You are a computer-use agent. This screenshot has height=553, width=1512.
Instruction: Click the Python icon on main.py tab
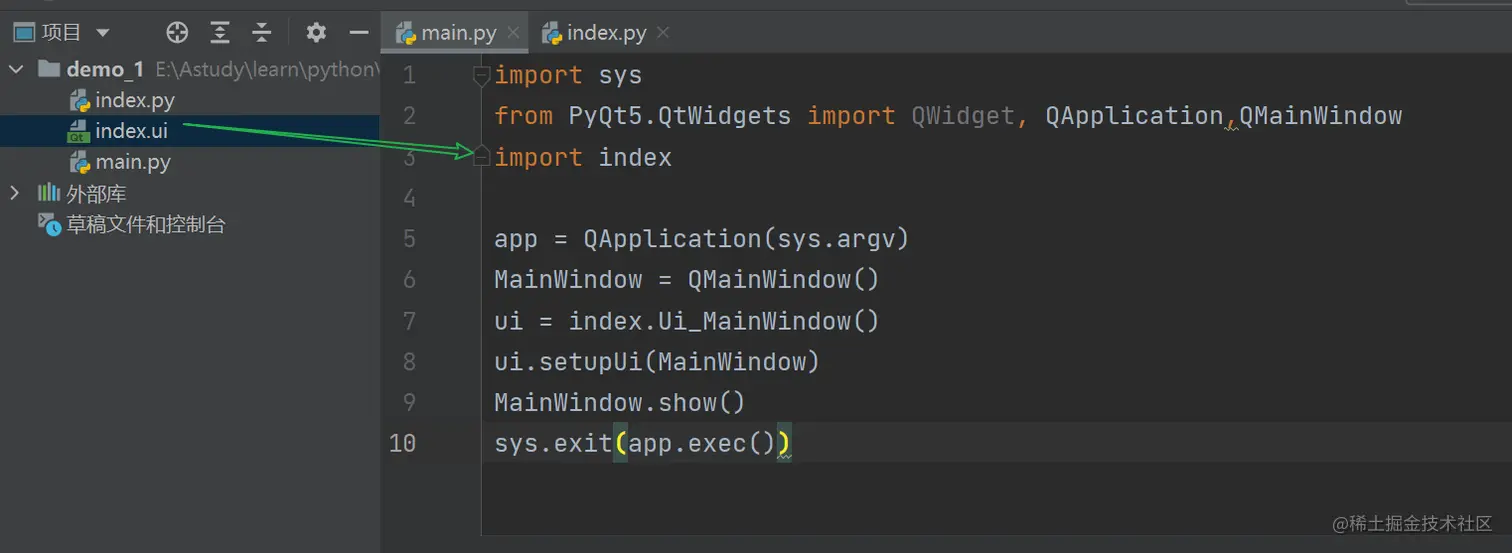(x=405, y=33)
